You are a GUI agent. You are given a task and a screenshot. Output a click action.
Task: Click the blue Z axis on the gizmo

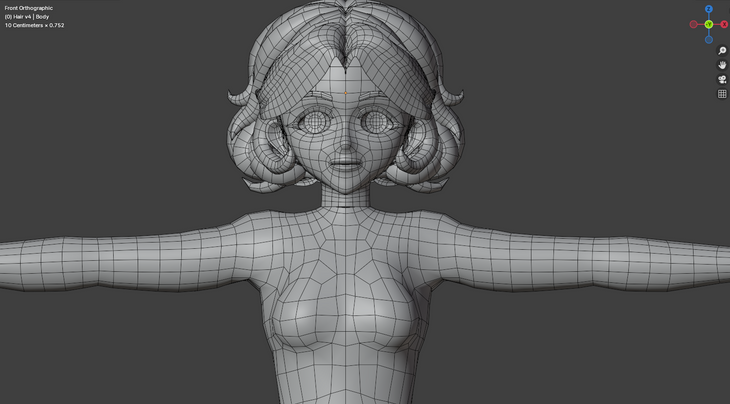709,9
